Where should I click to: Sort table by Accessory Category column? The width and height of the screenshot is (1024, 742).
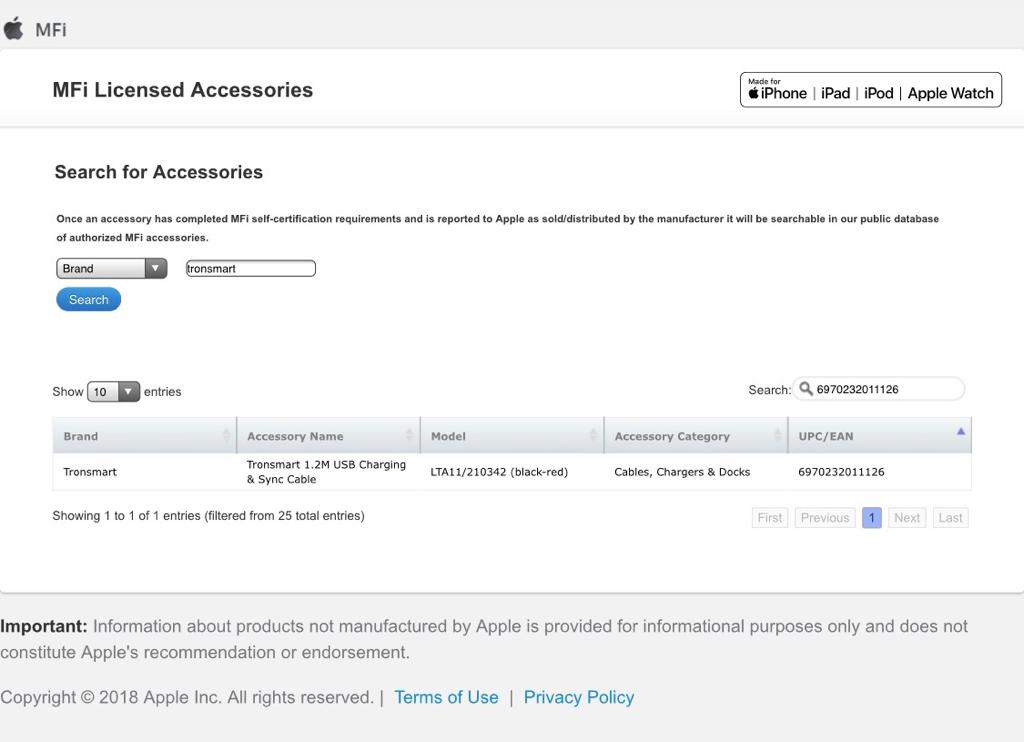pyautogui.click(x=696, y=436)
